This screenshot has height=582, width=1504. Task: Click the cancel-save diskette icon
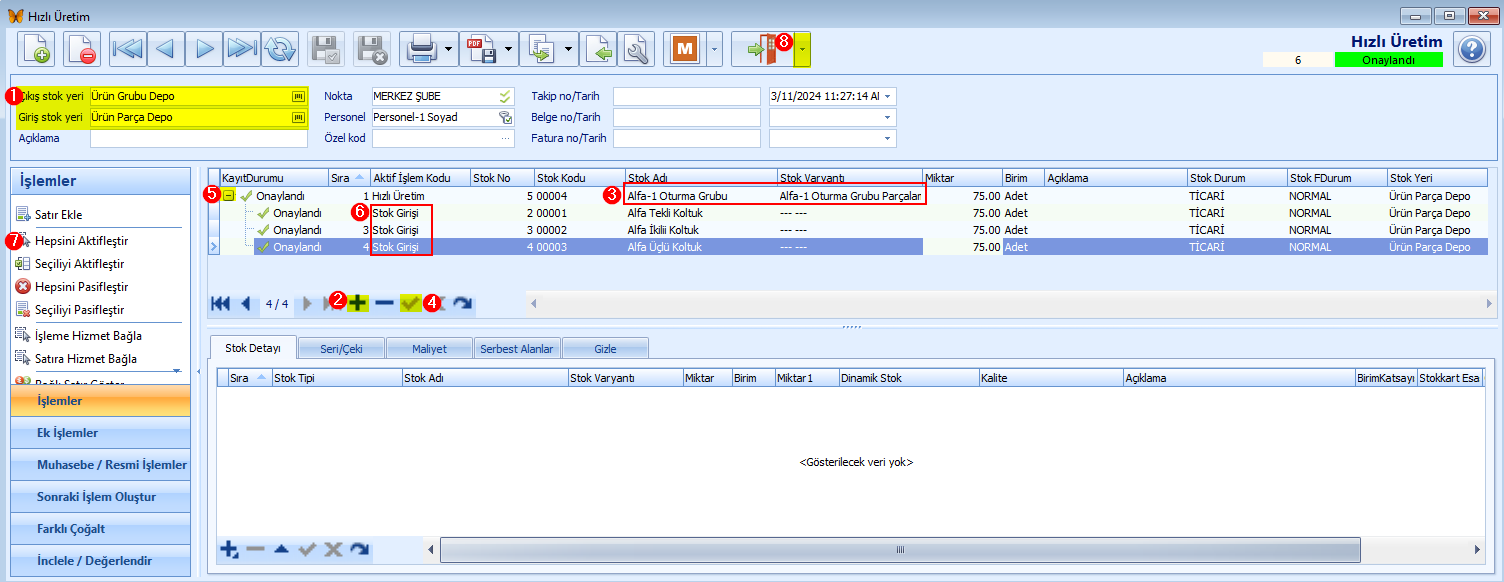[x=372, y=48]
